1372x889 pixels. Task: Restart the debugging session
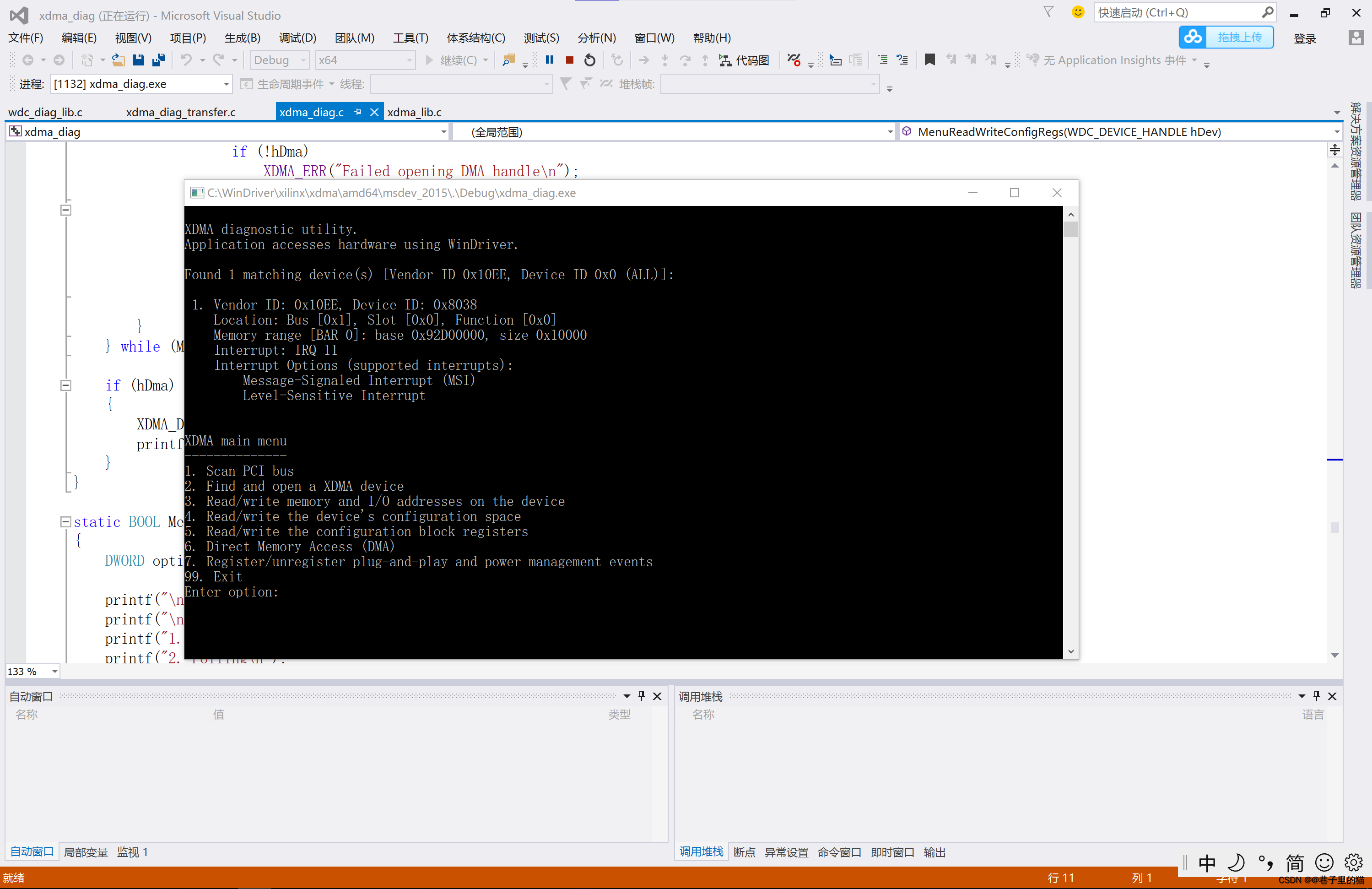pyautogui.click(x=590, y=60)
